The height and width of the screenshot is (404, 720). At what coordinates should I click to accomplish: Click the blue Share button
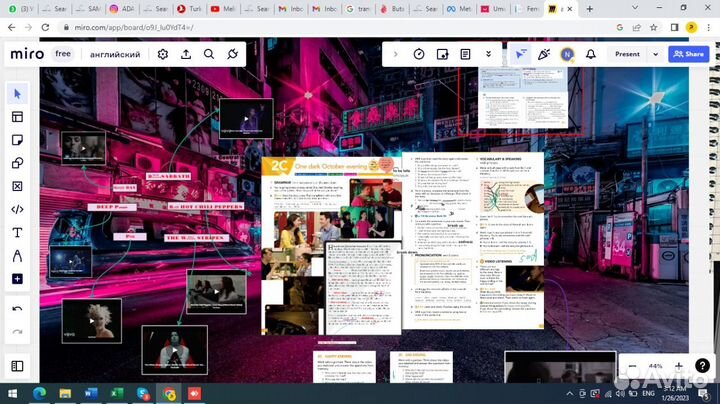point(686,54)
